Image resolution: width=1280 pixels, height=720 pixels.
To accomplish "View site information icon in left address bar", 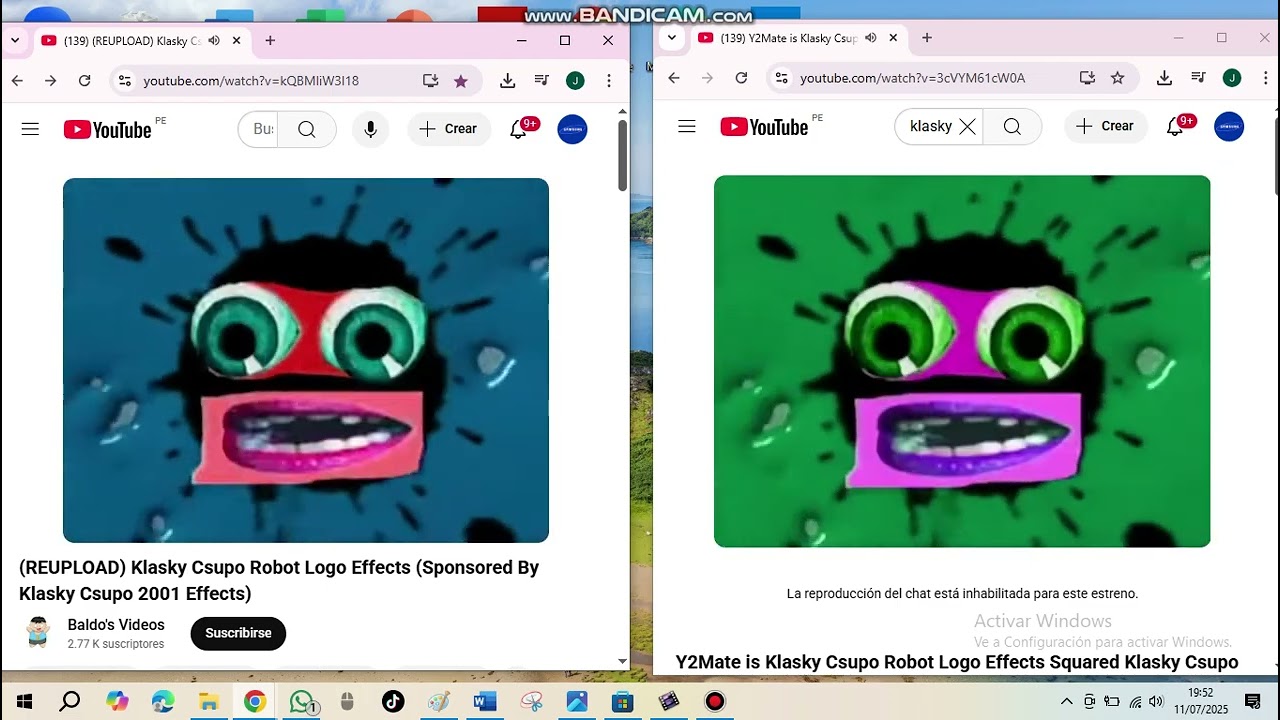I will 124,81.
